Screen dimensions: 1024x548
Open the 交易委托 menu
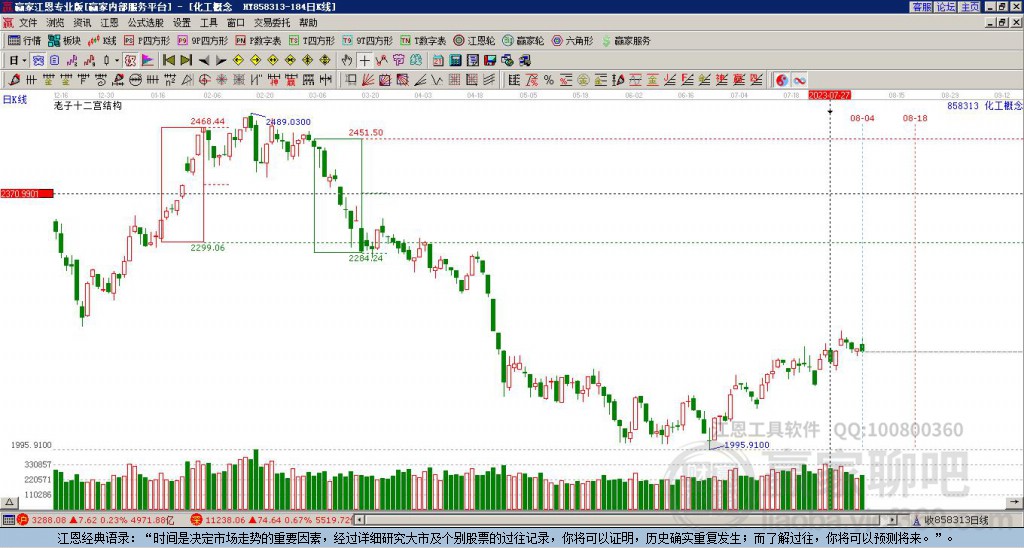[x=272, y=23]
